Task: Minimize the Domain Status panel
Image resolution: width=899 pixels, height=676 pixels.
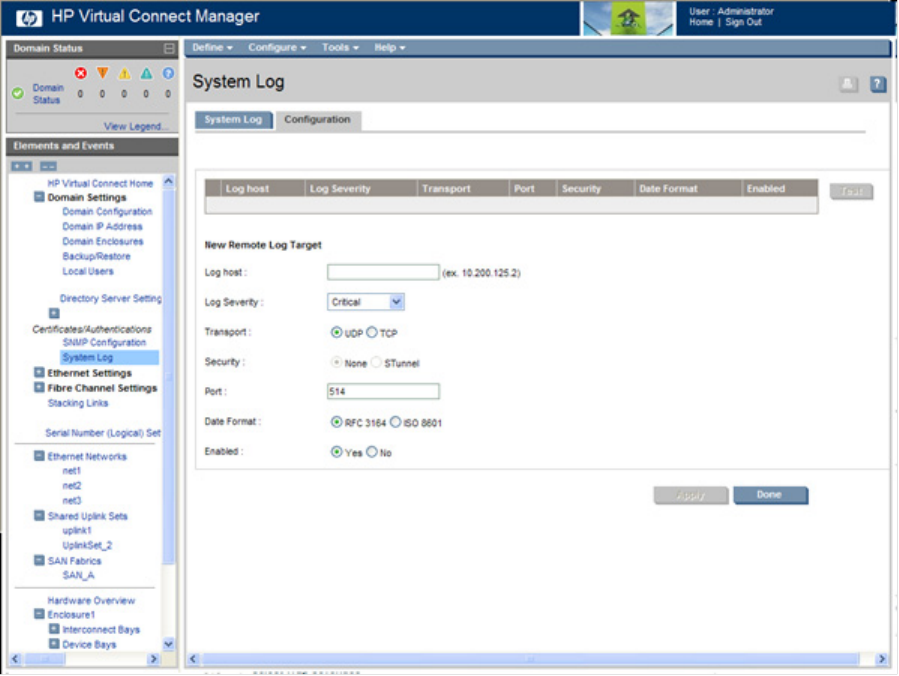Action: [169, 48]
